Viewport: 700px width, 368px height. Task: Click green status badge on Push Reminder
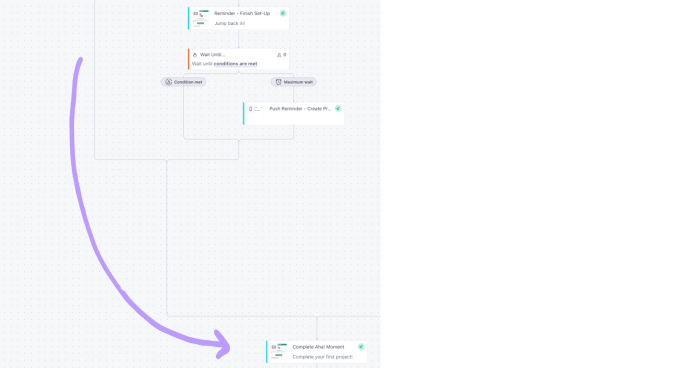click(x=338, y=108)
